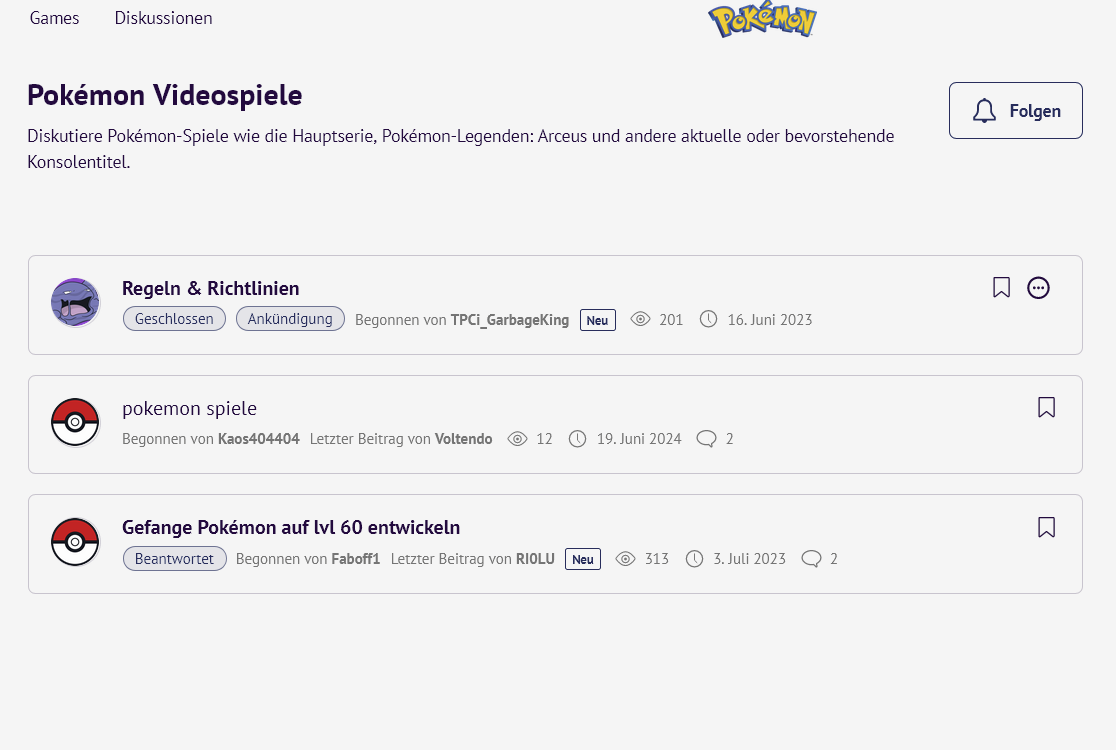Viewport: 1116px width, 750px height.
Task: Click the replies bubble icon on pokemon spiele
Action: click(x=706, y=439)
